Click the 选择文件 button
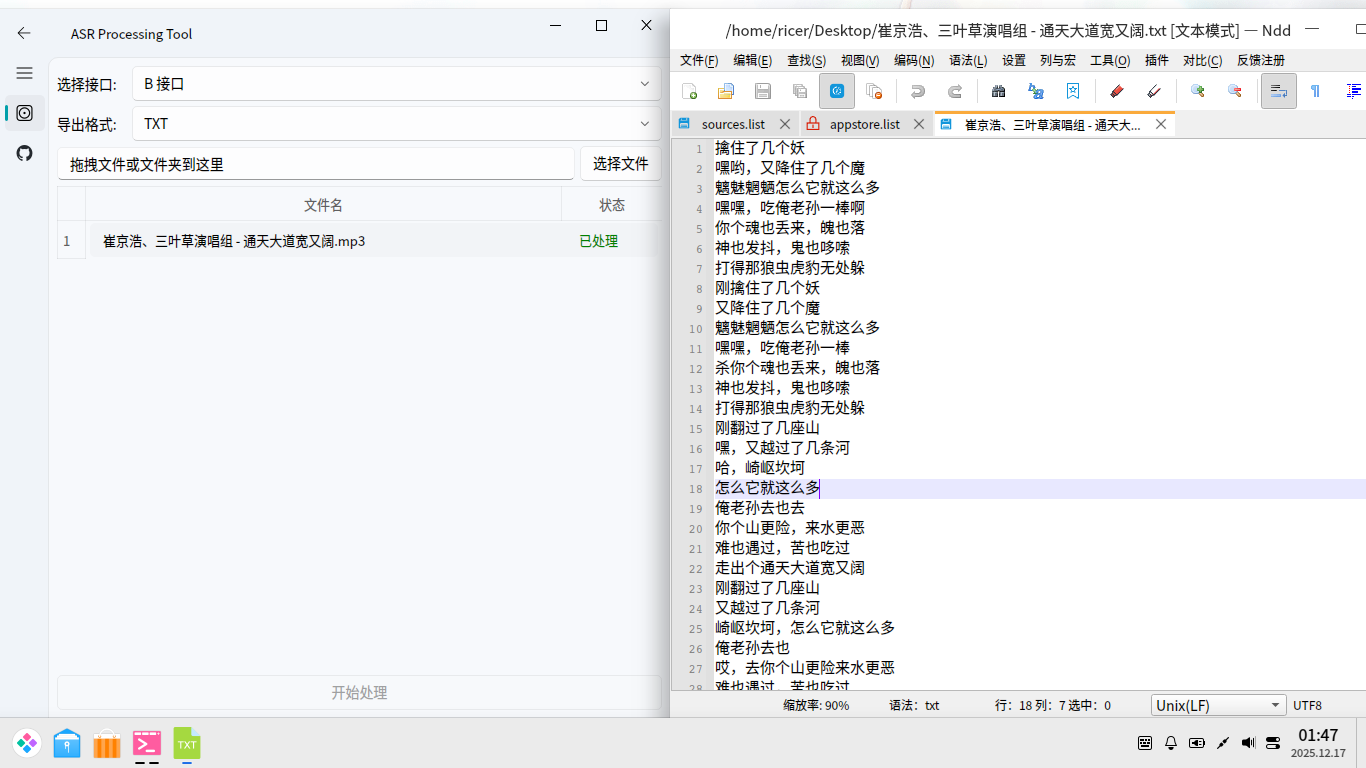This screenshot has width=1366, height=768. pos(620,164)
